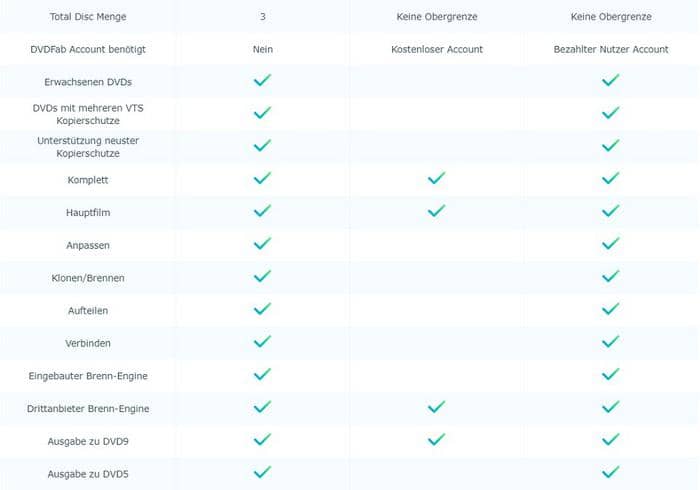
Task: Click Drittanbieter Brenn-Engine checkmark in middle column
Action: point(437,407)
